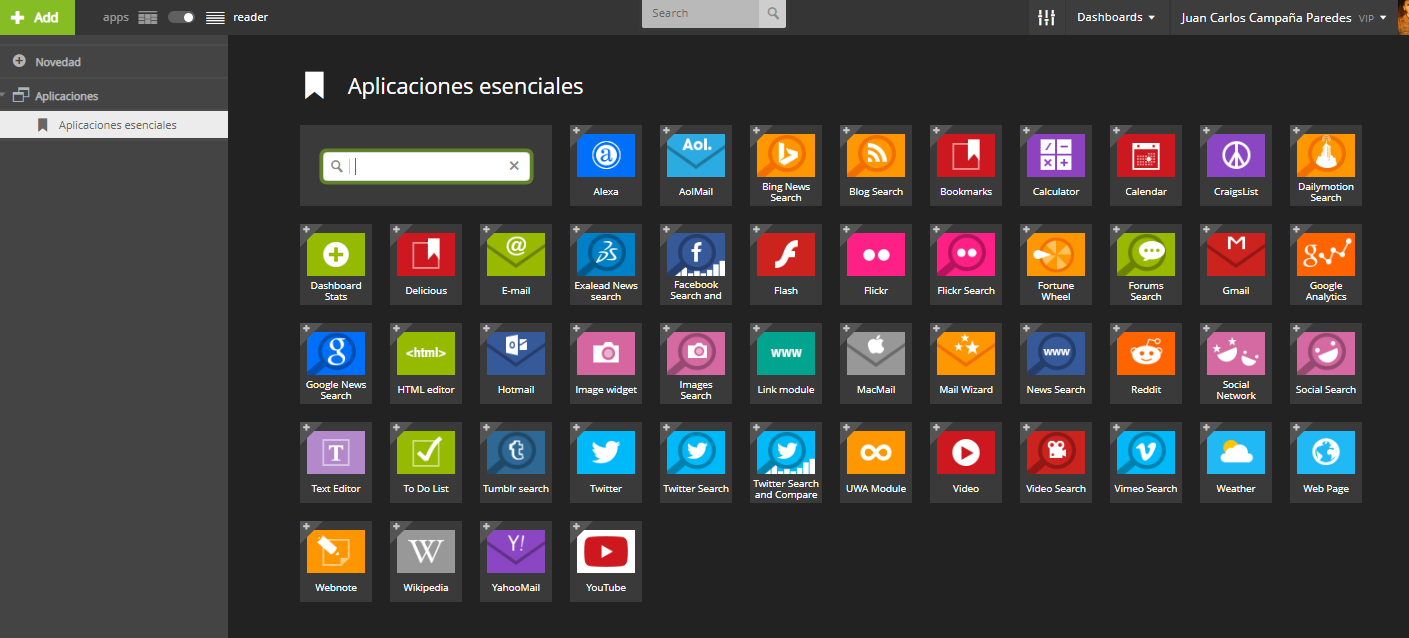Open the Vimeo Search app
The width and height of the screenshot is (1409, 638).
click(x=1146, y=462)
